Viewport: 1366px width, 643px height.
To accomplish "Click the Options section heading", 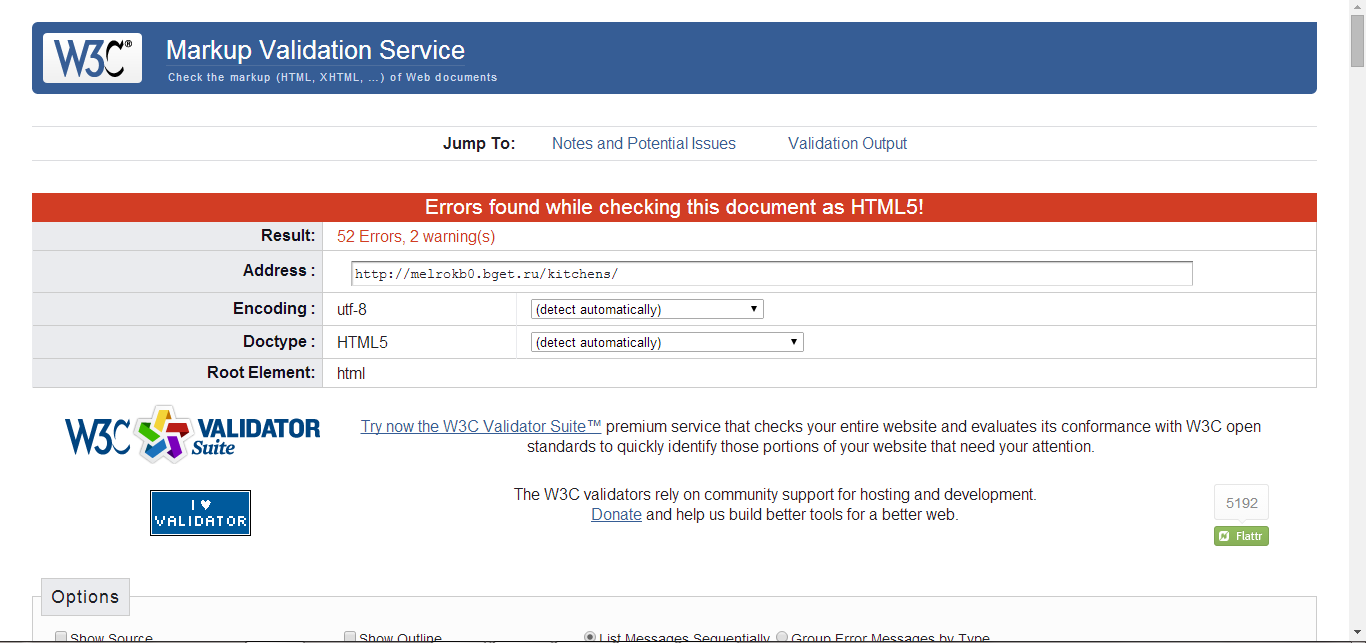I will (85, 597).
